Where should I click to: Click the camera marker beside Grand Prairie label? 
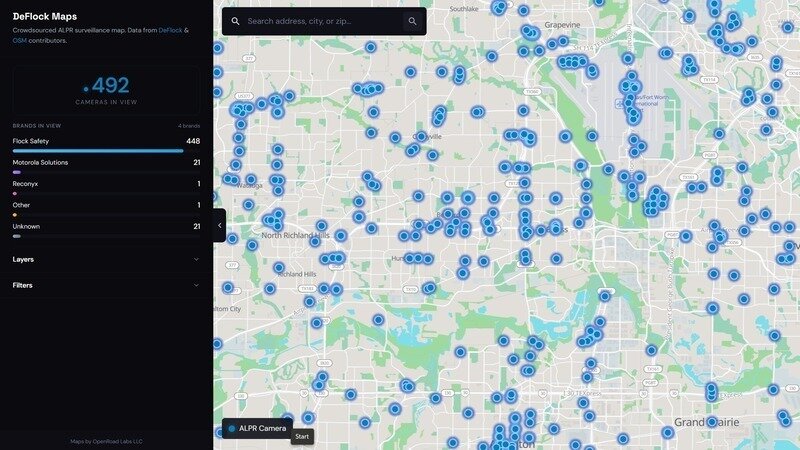712,421
